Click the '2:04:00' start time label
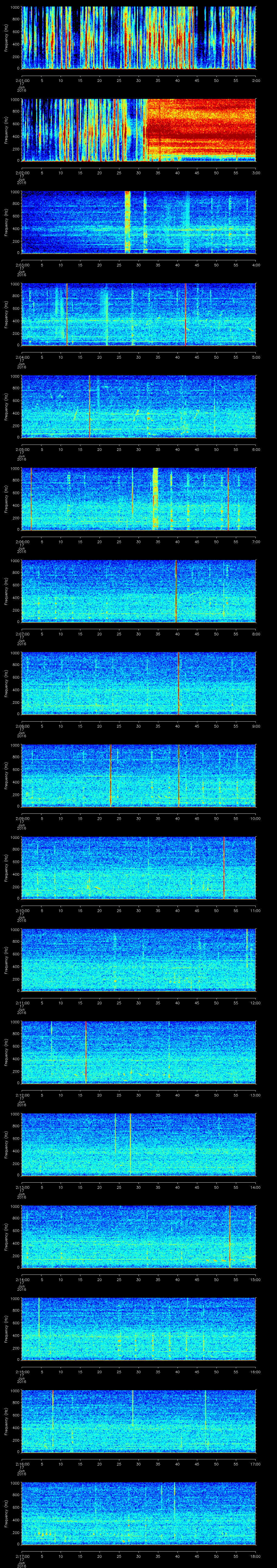The width and height of the screenshot is (277, 1568). [x=22, y=357]
